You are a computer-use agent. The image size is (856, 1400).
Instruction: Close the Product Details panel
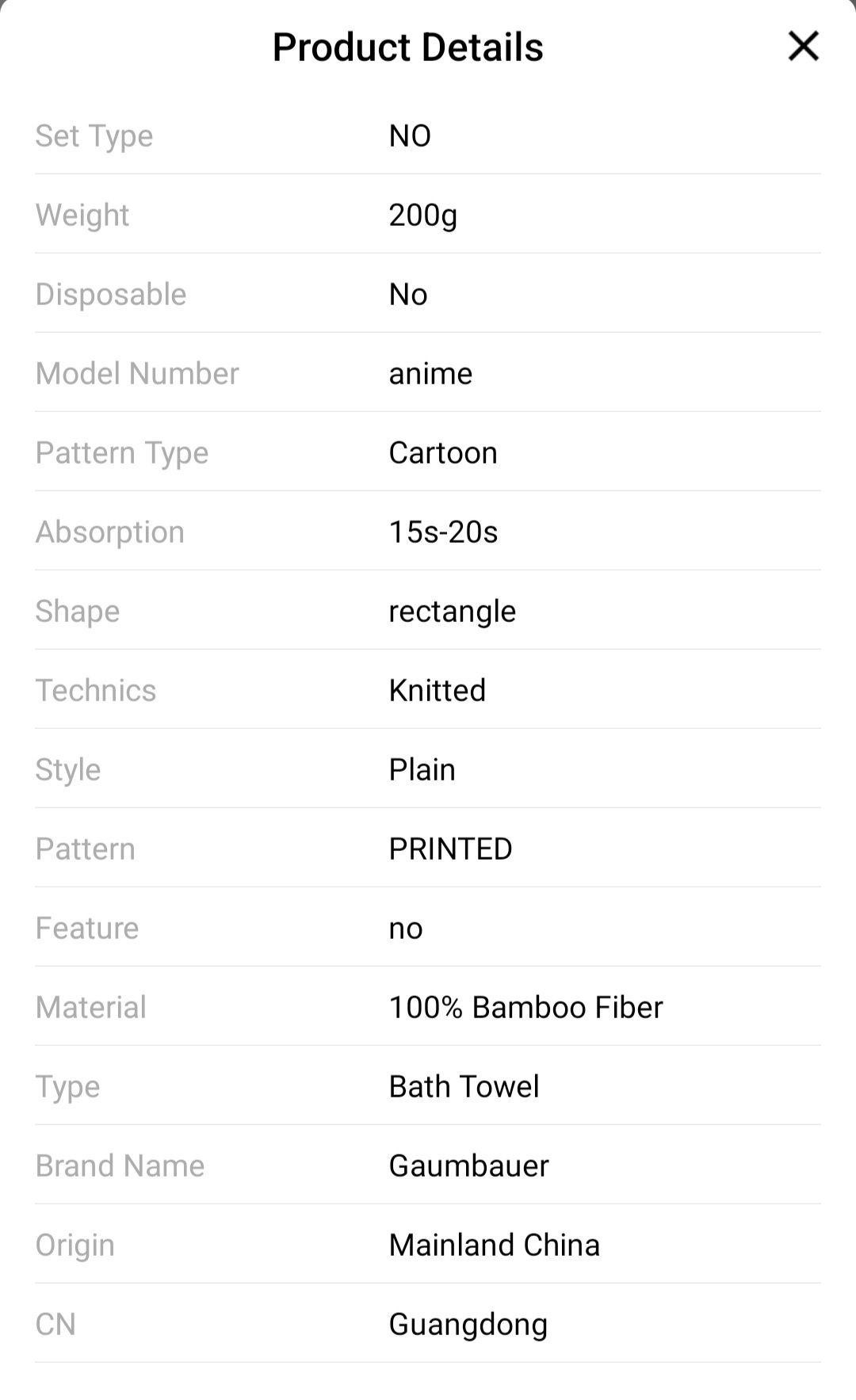(x=803, y=46)
